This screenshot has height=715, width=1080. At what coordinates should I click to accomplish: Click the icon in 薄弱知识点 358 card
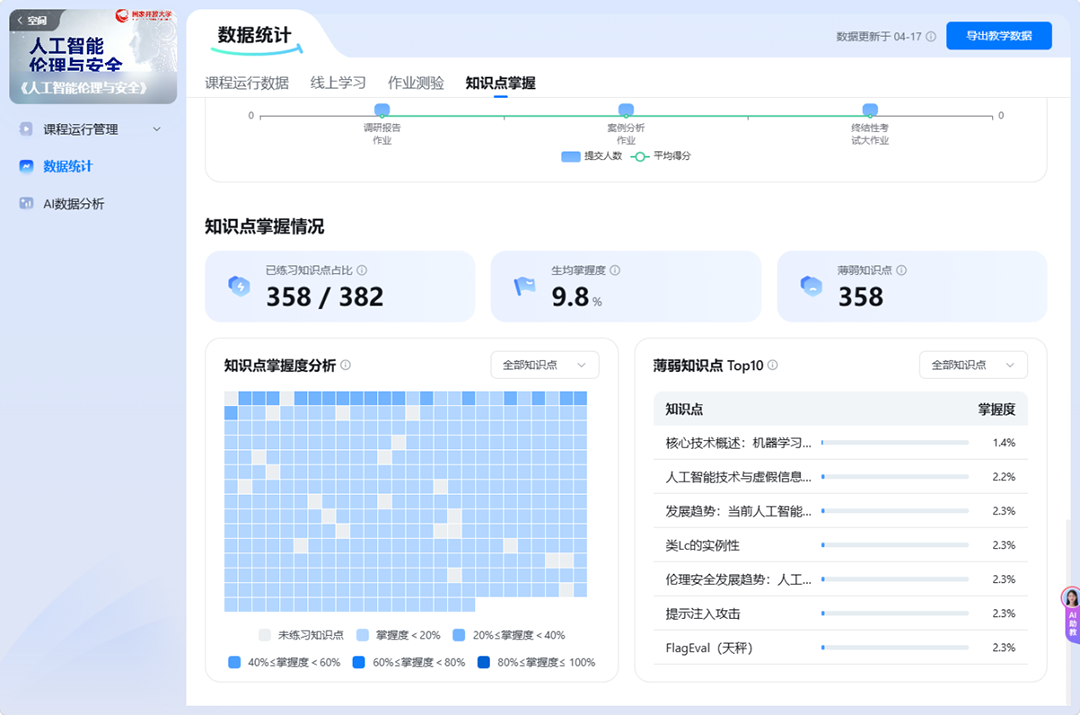point(811,286)
